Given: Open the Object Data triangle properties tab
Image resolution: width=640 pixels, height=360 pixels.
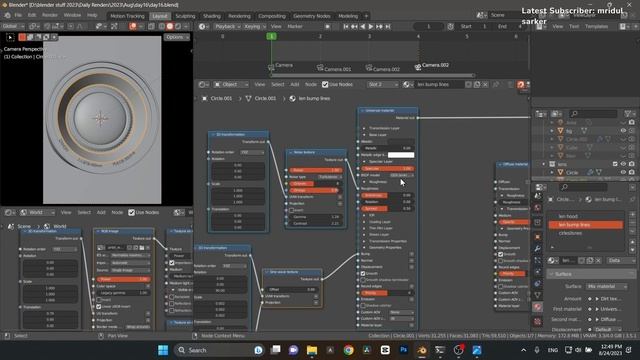Looking at the screenshot, I should pyautogui.click(x=538, y=295).
